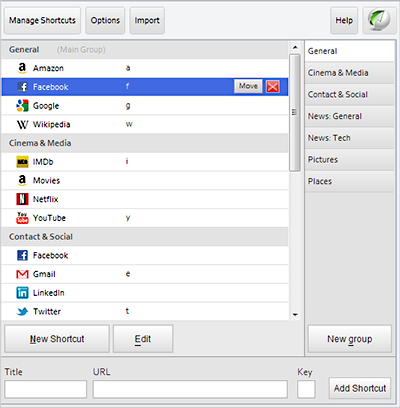Click the Edit button

coord(143,339)
